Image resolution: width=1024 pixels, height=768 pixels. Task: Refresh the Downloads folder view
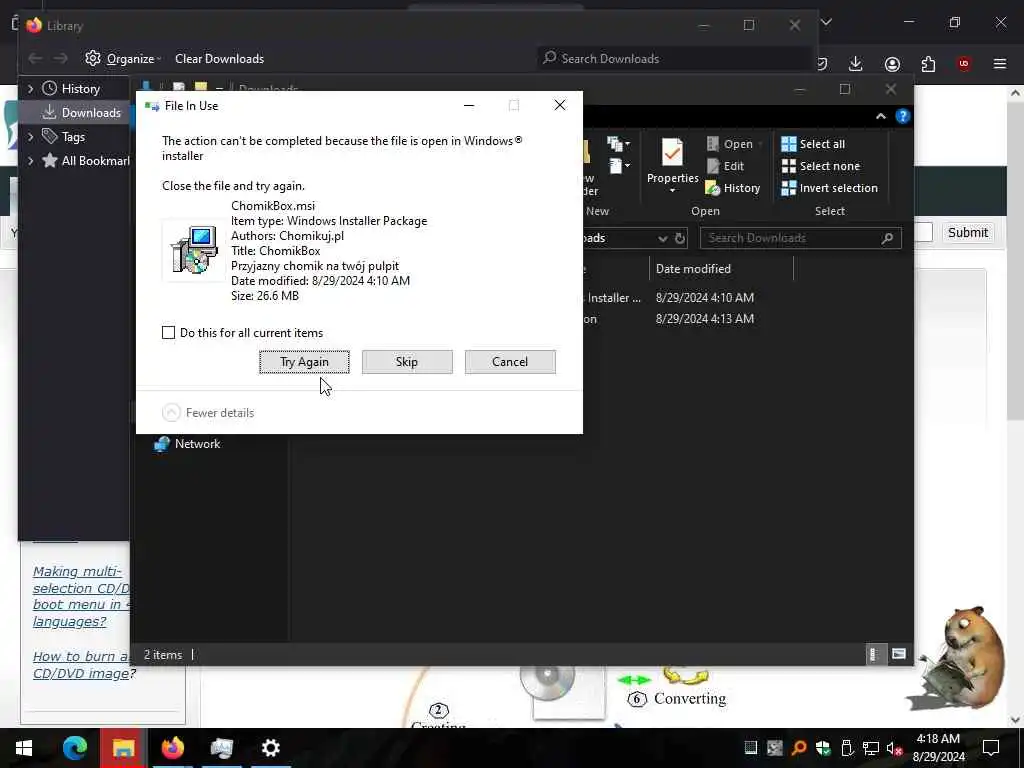[680, 238]
